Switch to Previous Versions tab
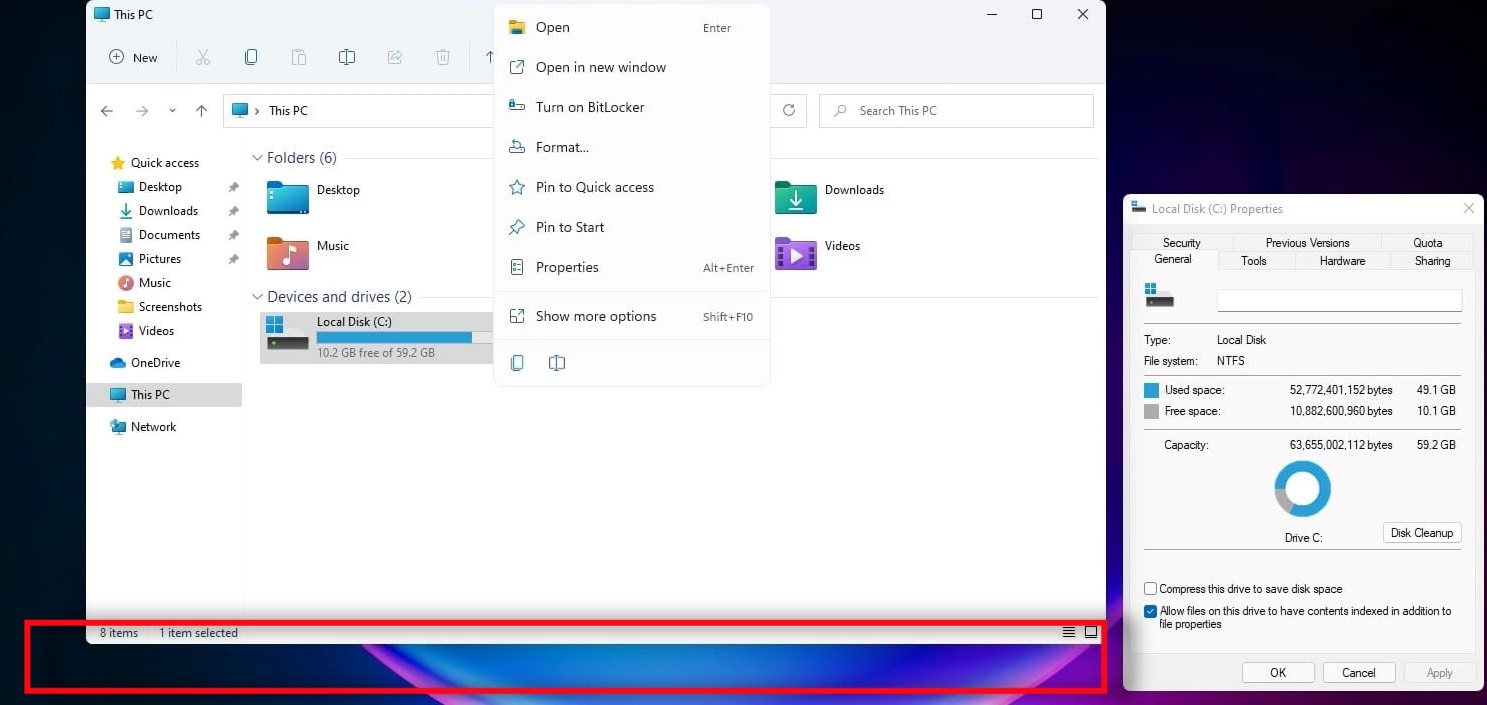The height and width of the screenshot is (705, 1487). (x=1307, y=242)
